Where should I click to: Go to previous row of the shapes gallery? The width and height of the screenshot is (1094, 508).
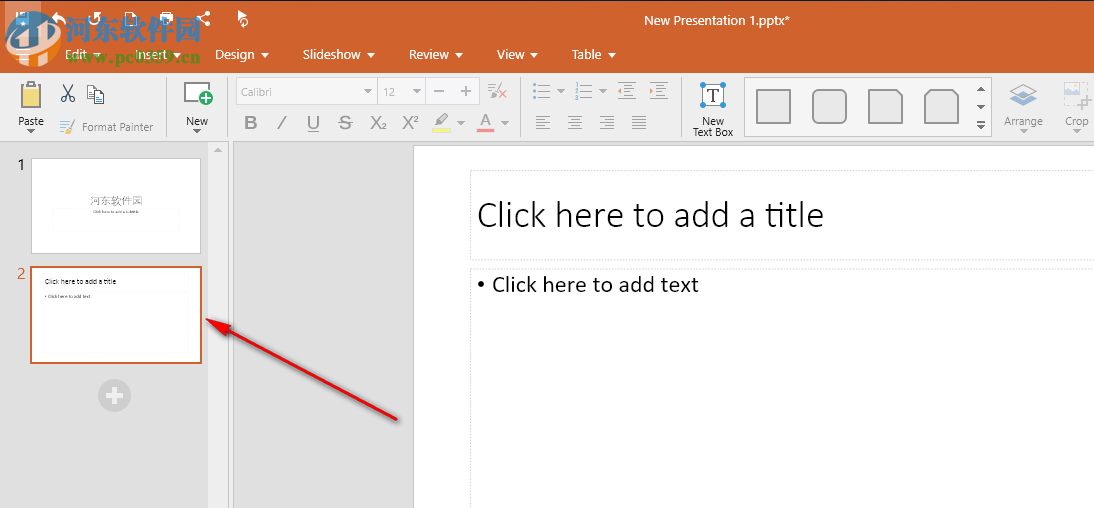click(980, 89)
